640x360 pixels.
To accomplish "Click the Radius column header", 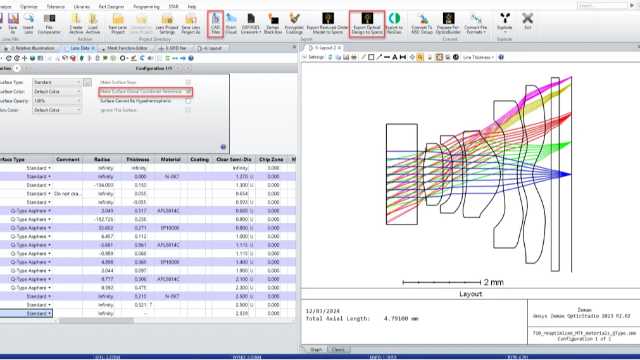I will 102,159.
